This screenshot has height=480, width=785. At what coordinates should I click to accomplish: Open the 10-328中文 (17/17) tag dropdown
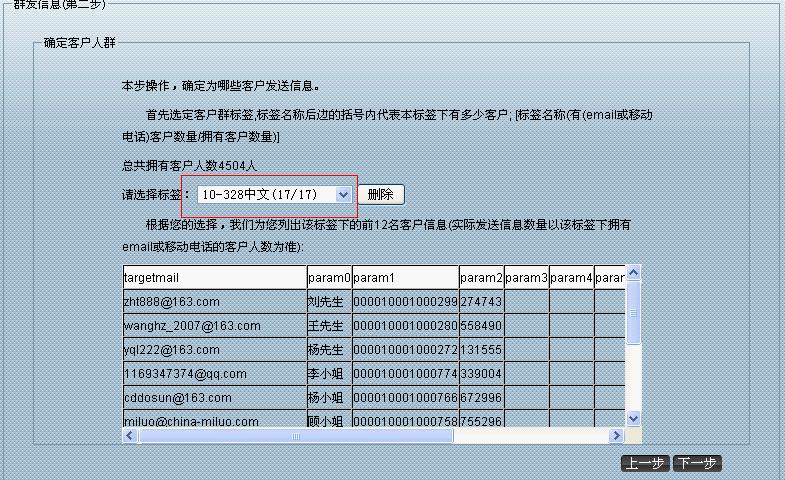pyautogui.click(x=274, y=194)
